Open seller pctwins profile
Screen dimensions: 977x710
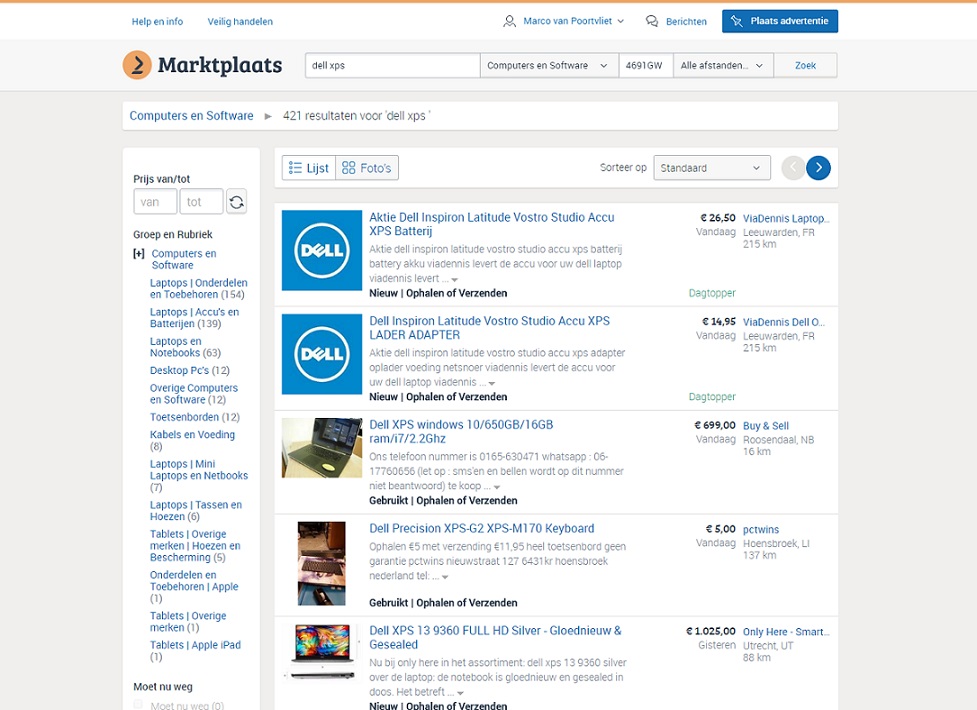click(x=761, y=529)
